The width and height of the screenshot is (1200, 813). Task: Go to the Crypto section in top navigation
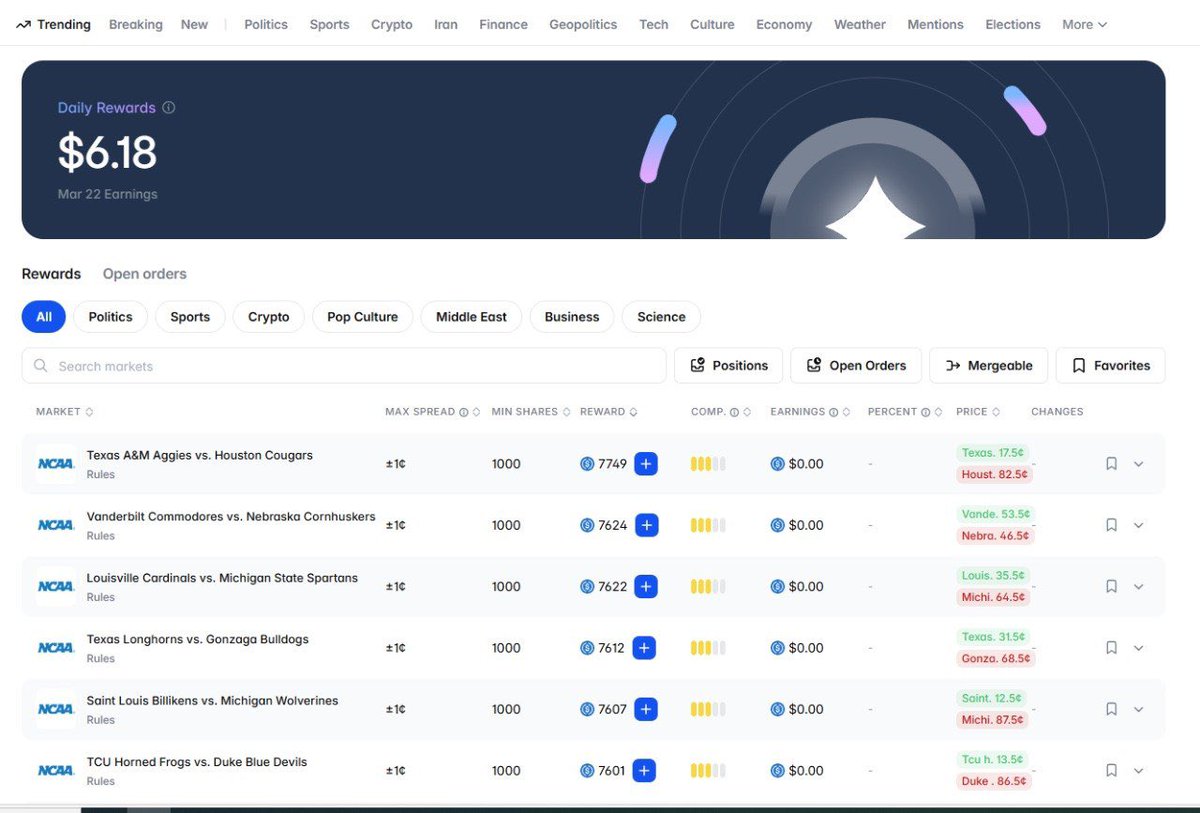(391, 25)
